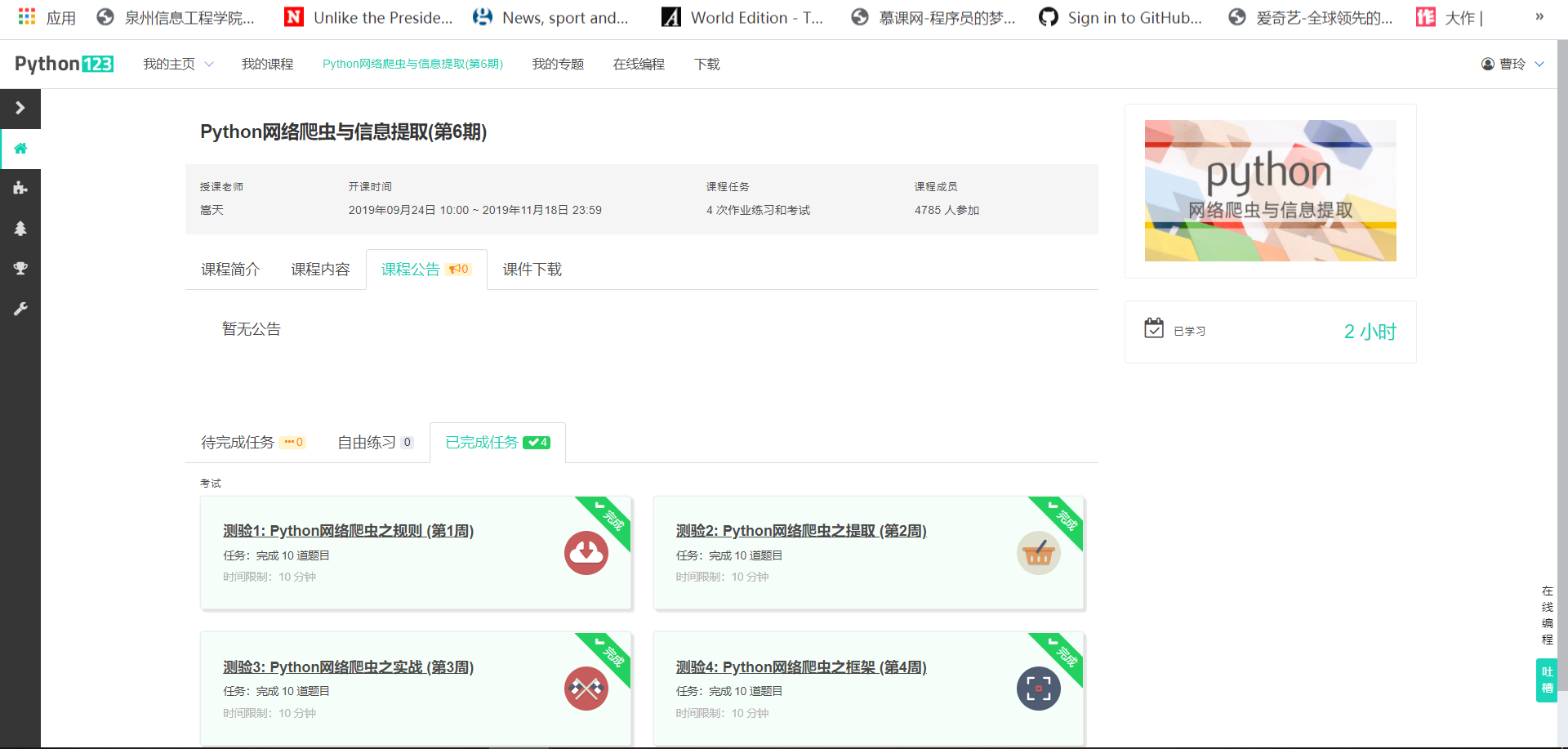
Task: Switch to the 课程内容 tab
Action: point(319,269)
